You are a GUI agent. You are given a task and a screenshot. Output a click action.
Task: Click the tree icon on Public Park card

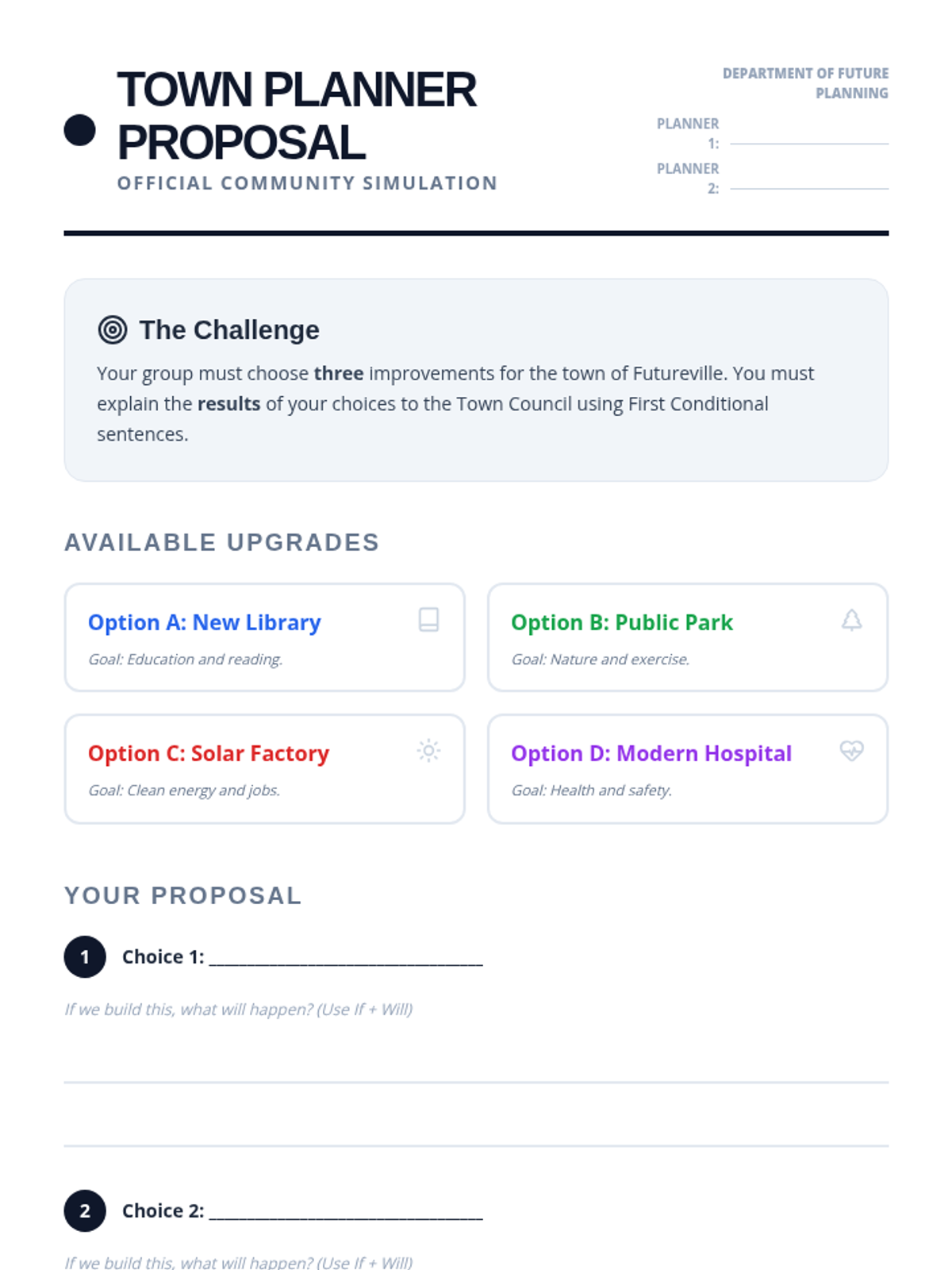tap(851, 619)
